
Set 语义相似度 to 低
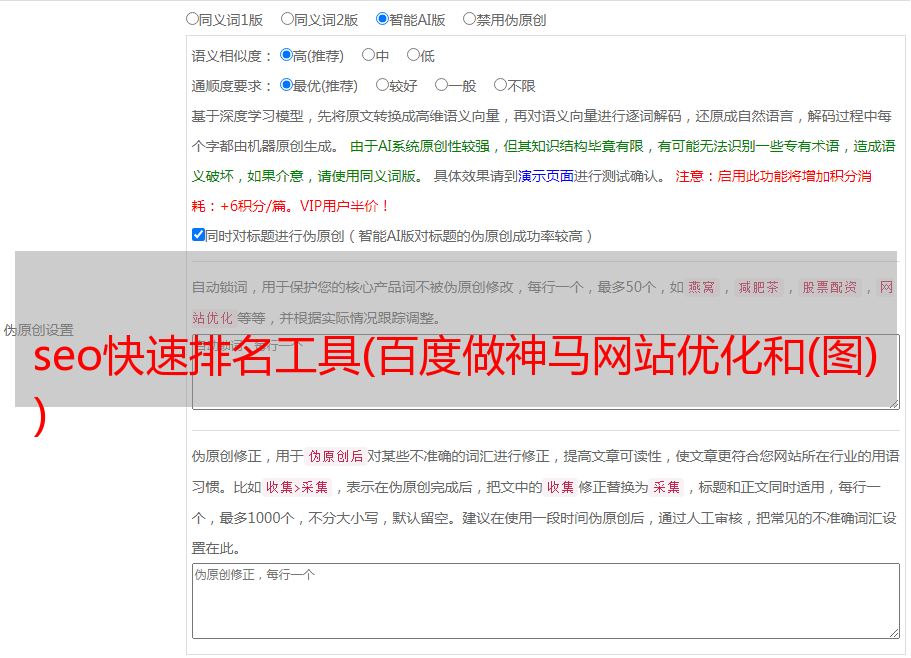coord(414,55)
